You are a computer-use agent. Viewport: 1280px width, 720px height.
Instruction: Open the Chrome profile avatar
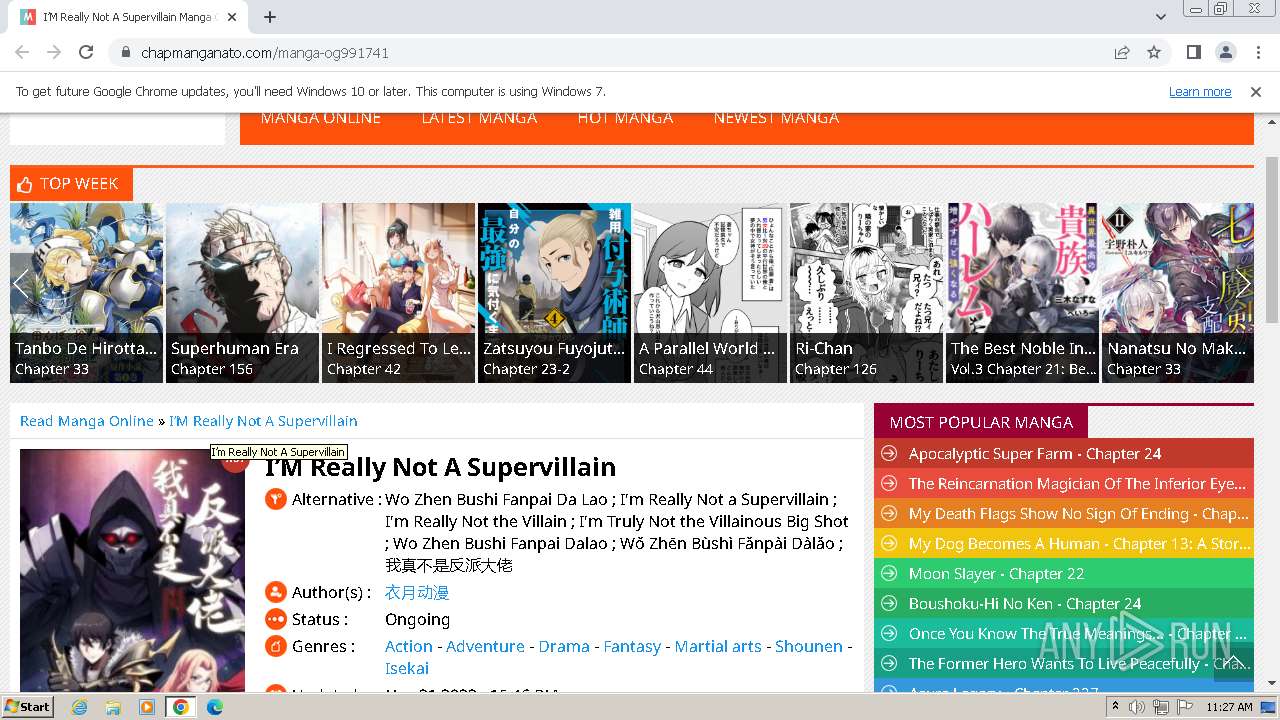click(x=1226, y=52)
